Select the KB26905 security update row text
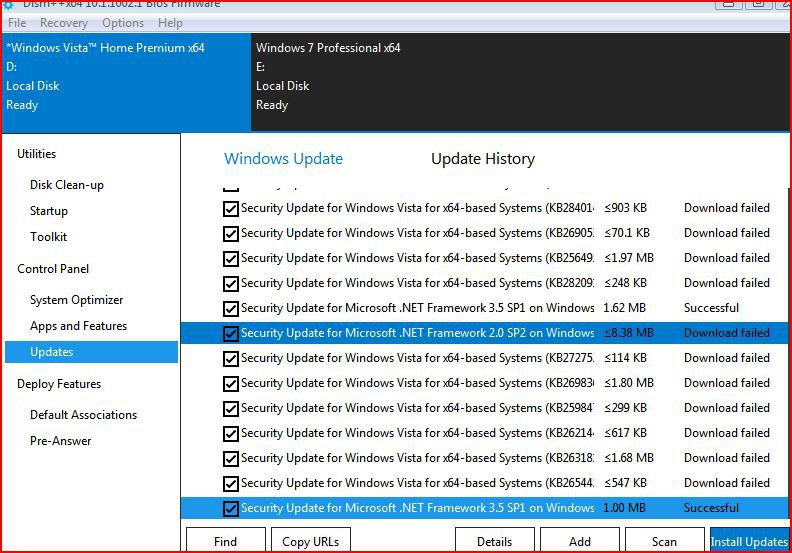The width and height of the screenshot is (792, 553). tap(418, 233)
